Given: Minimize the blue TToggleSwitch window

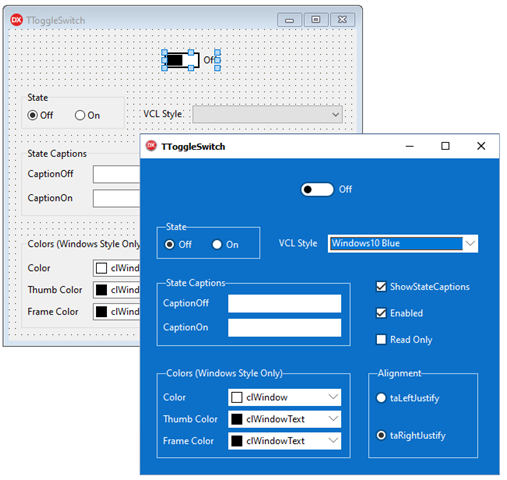Looking at the screenshot, I should tap(409, 146).
